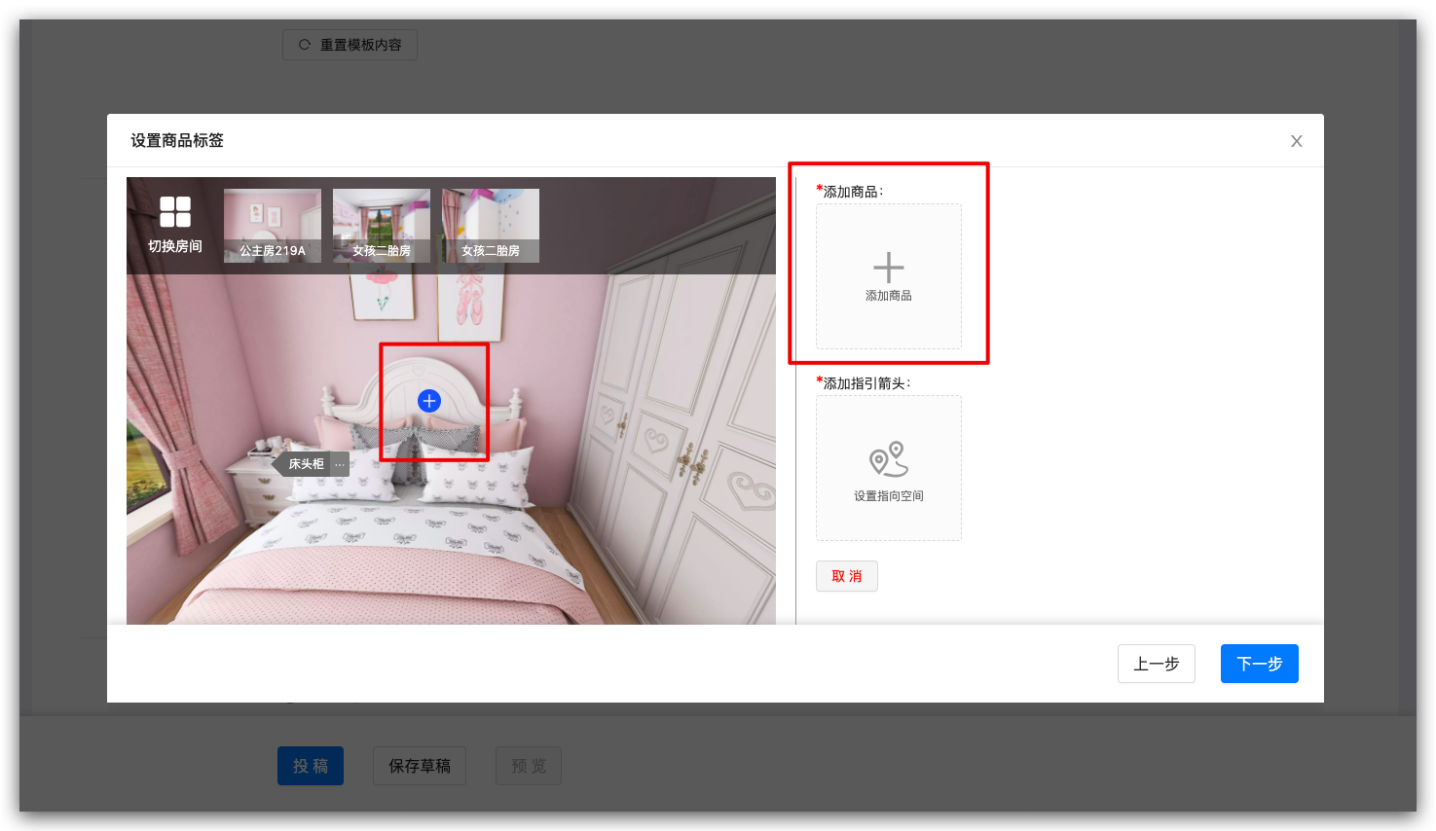The width and height of the screenshot is (1436, 831).
Task: Select the 公主房219A room thumbnail
Action: tap(272, 226)
